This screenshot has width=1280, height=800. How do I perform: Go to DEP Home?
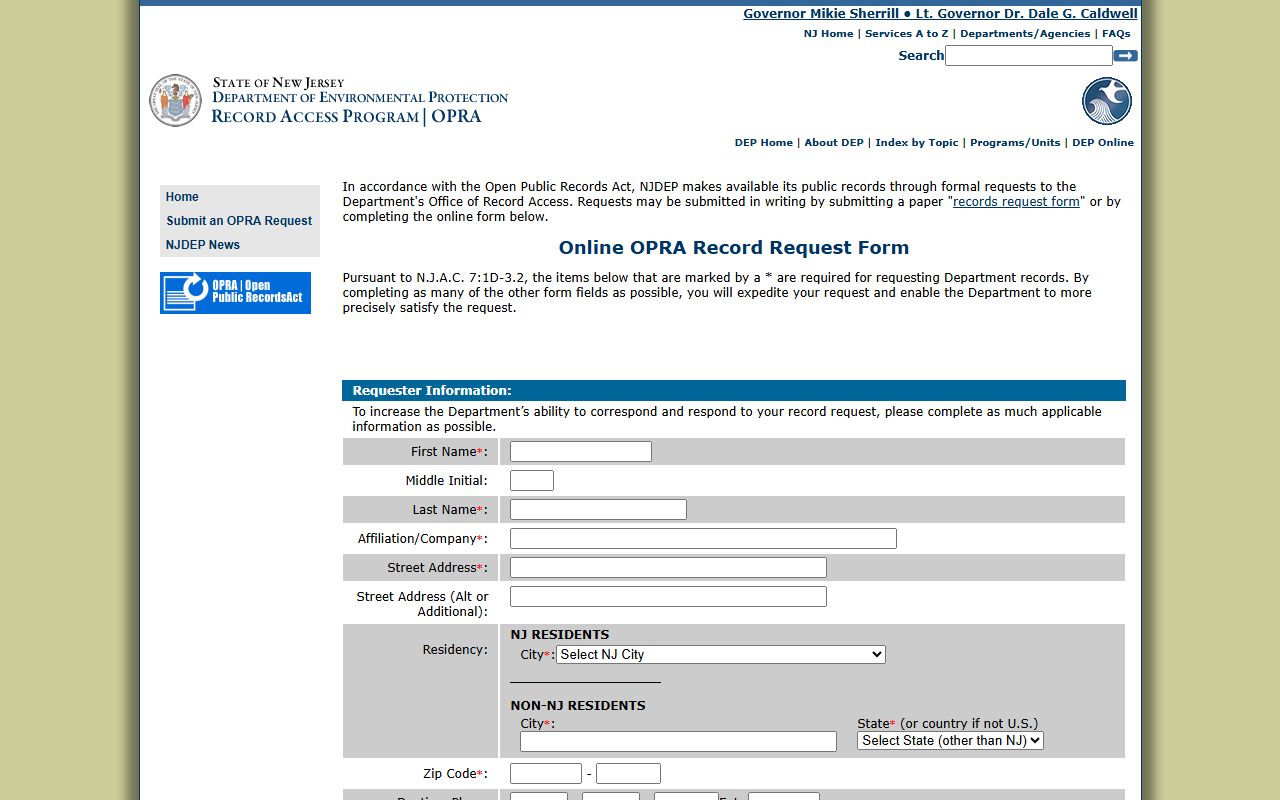[x=764, y=143]
